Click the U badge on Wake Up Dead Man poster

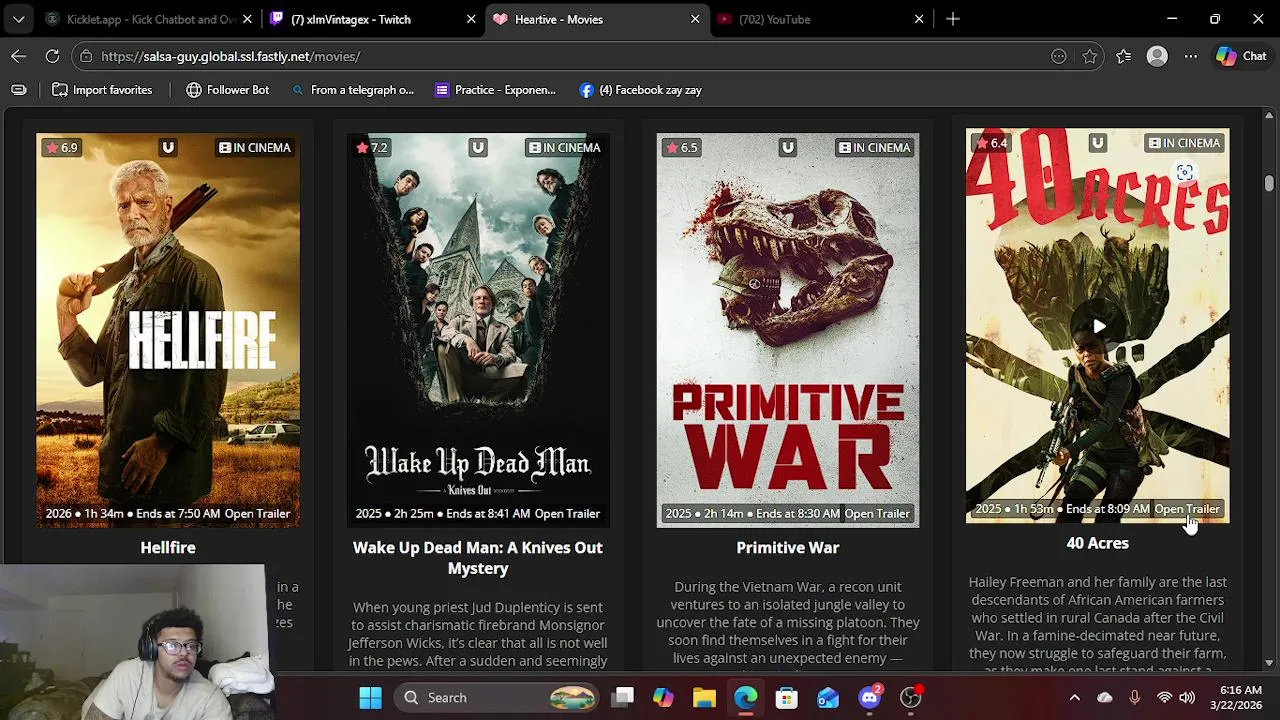(x=478, y=147)
